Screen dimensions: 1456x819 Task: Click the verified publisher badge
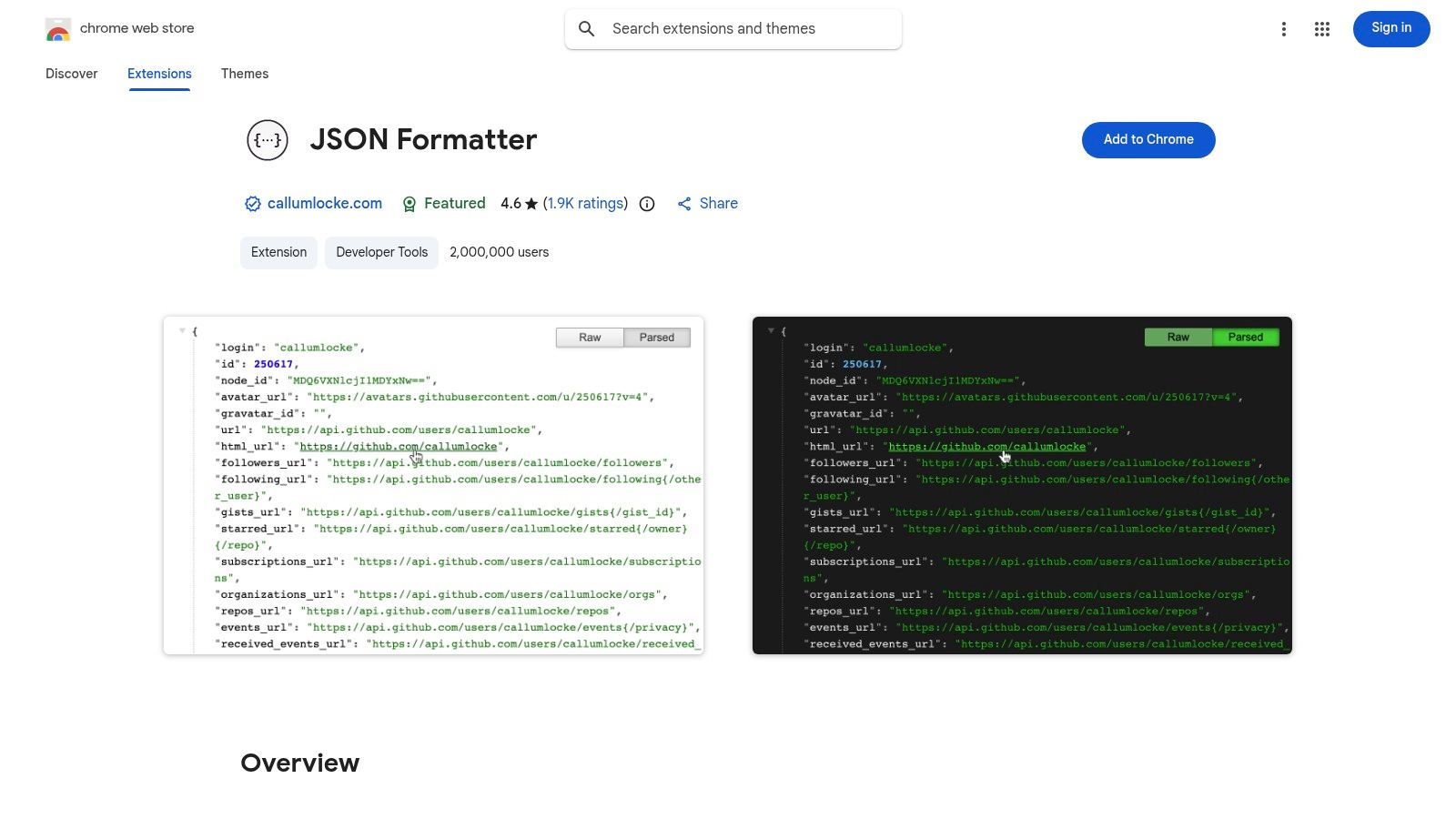[252, 203]
